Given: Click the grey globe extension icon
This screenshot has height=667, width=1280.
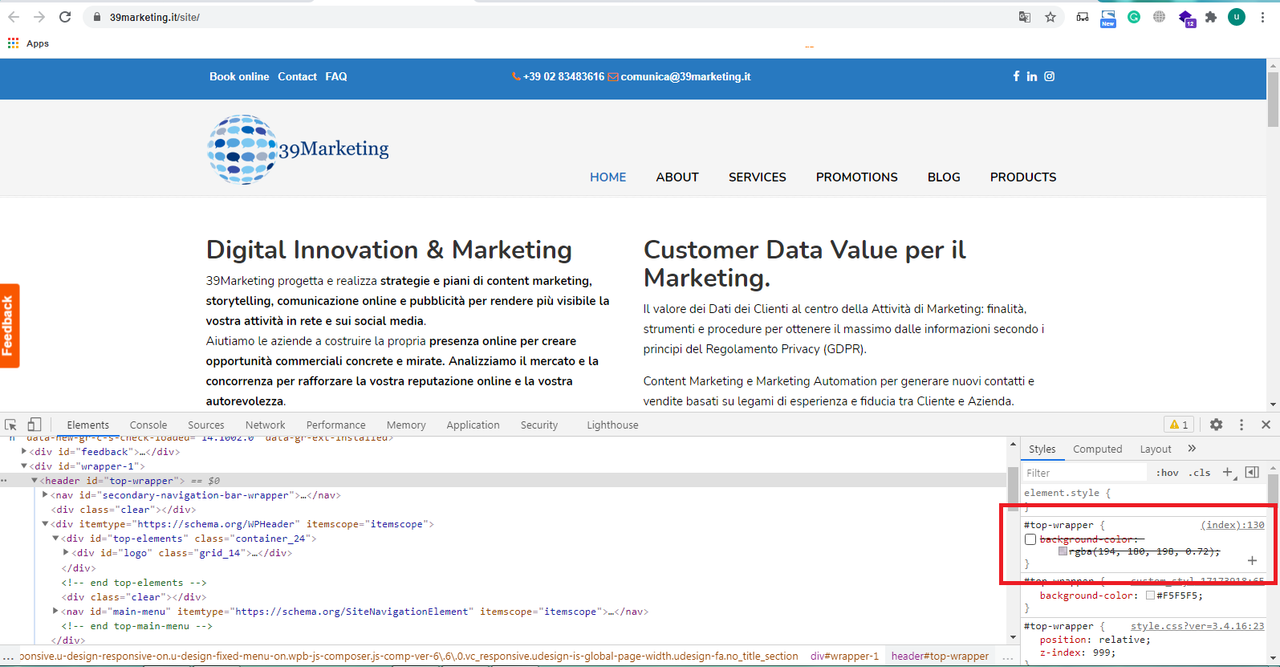Looking at the screenshot, I should (x=1159, y=17).
